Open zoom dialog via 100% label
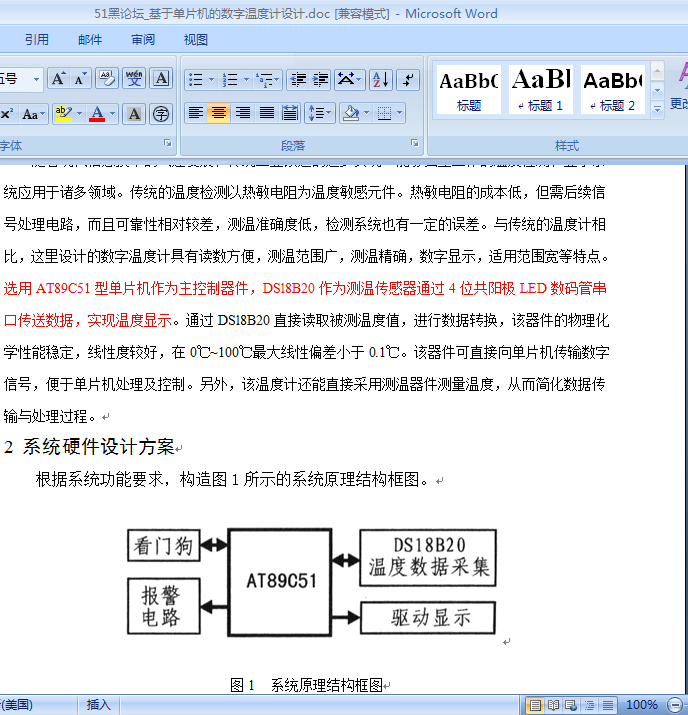 [641, 705]
